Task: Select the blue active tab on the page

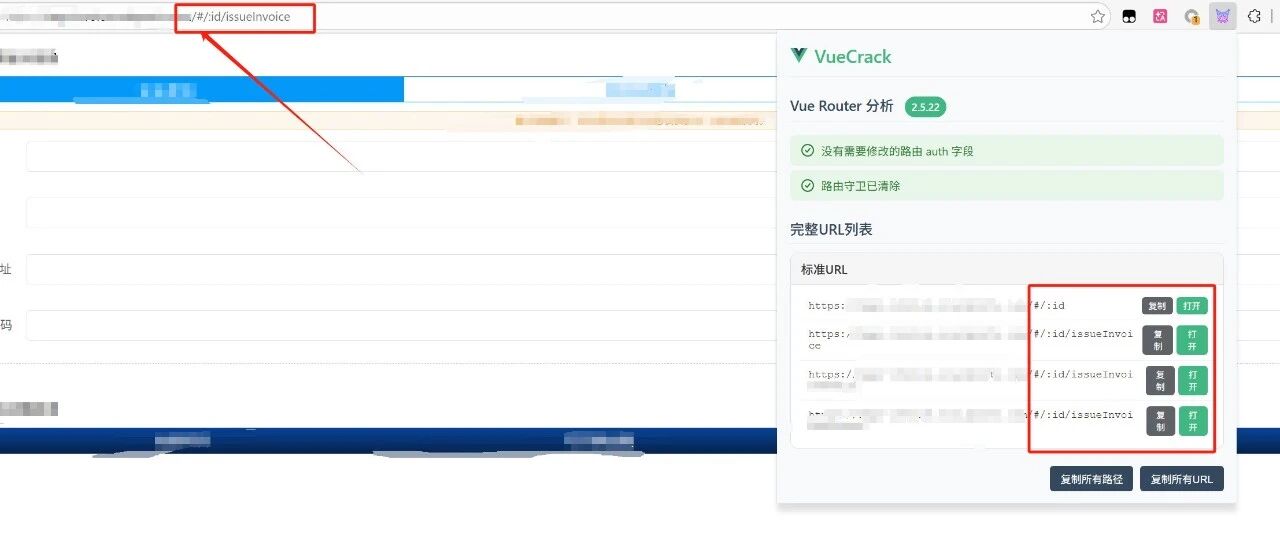Action: pos(201,90)
